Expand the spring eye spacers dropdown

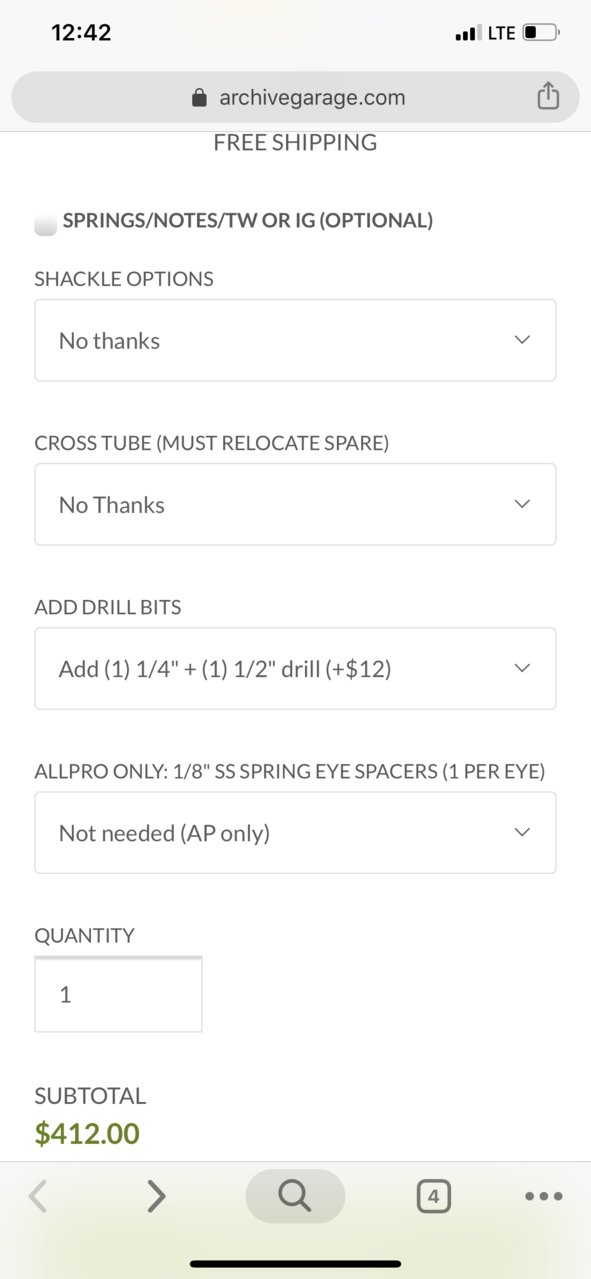(295, 832)
